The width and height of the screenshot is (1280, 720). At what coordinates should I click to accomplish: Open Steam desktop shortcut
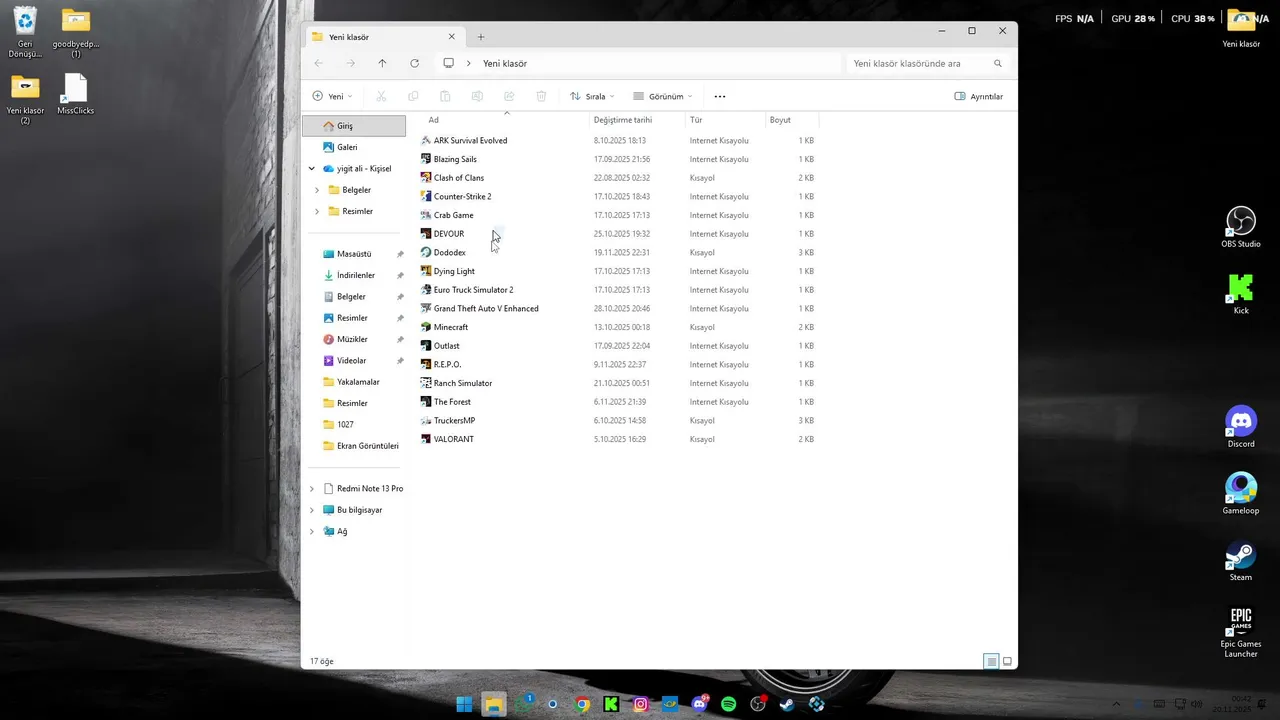click(1241, 561)
